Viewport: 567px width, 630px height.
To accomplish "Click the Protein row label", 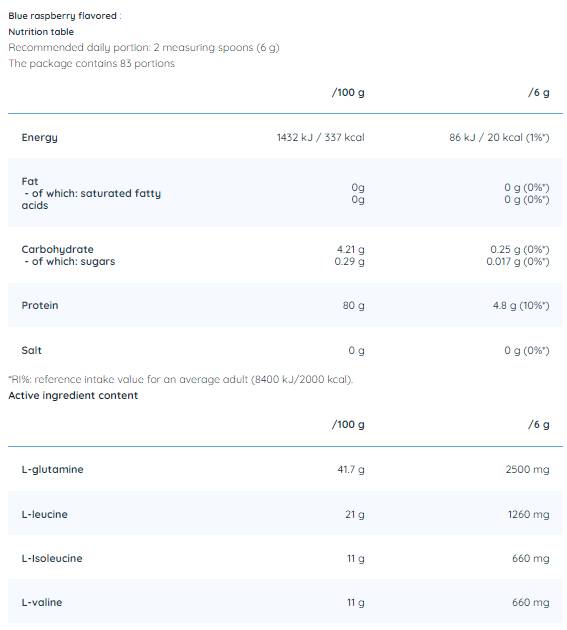I will pos(40,305).
